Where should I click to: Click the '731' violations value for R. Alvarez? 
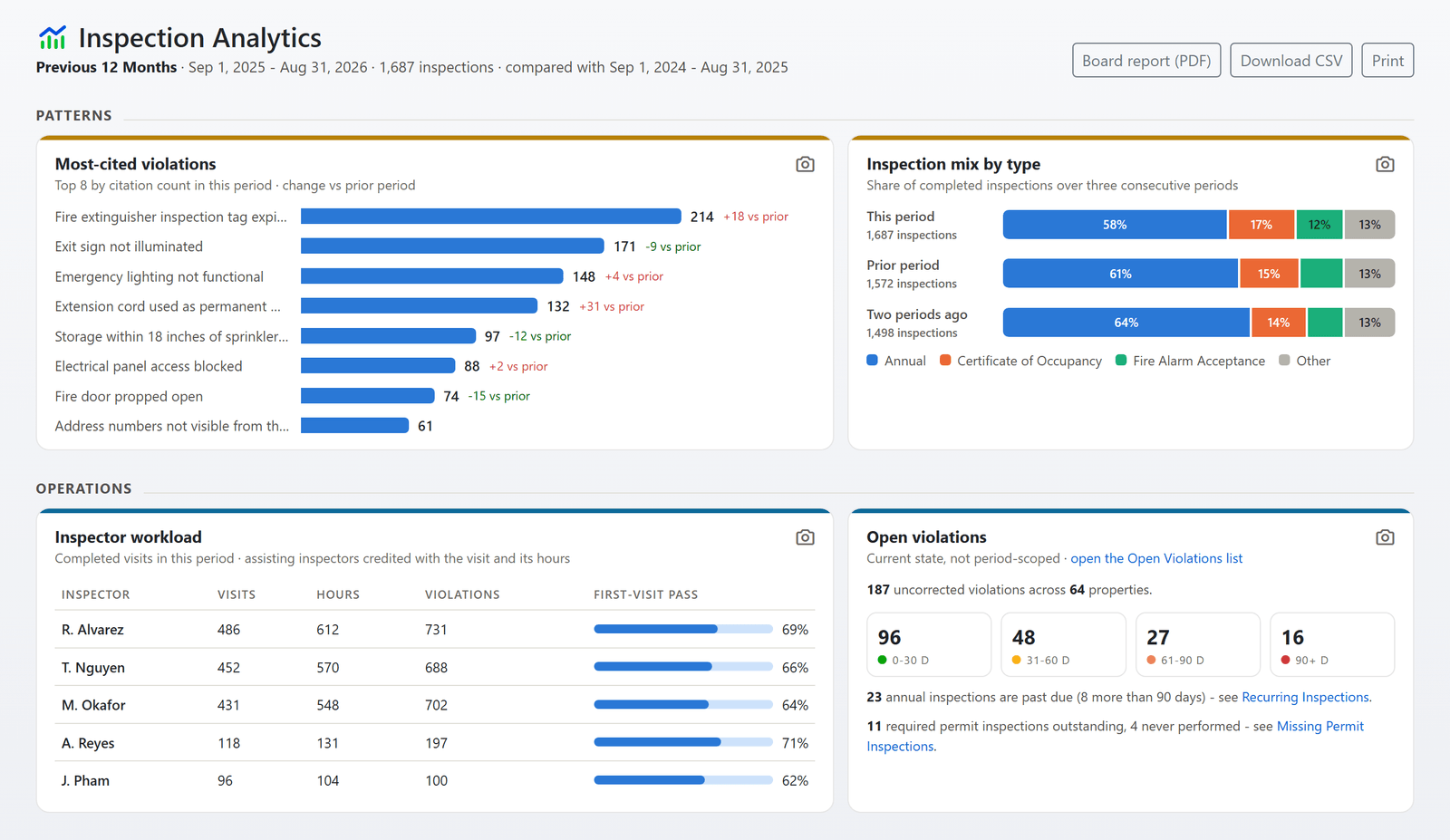pyautogui.click(x=436, y=630)
